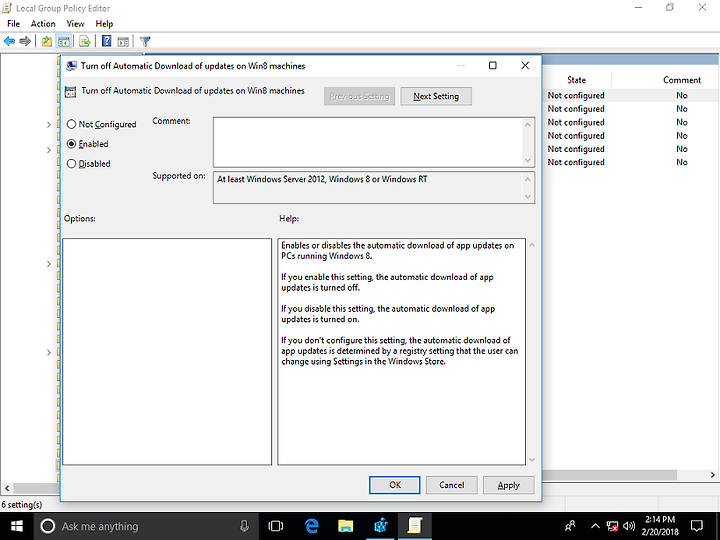Click the Apply button

(508, 485)
